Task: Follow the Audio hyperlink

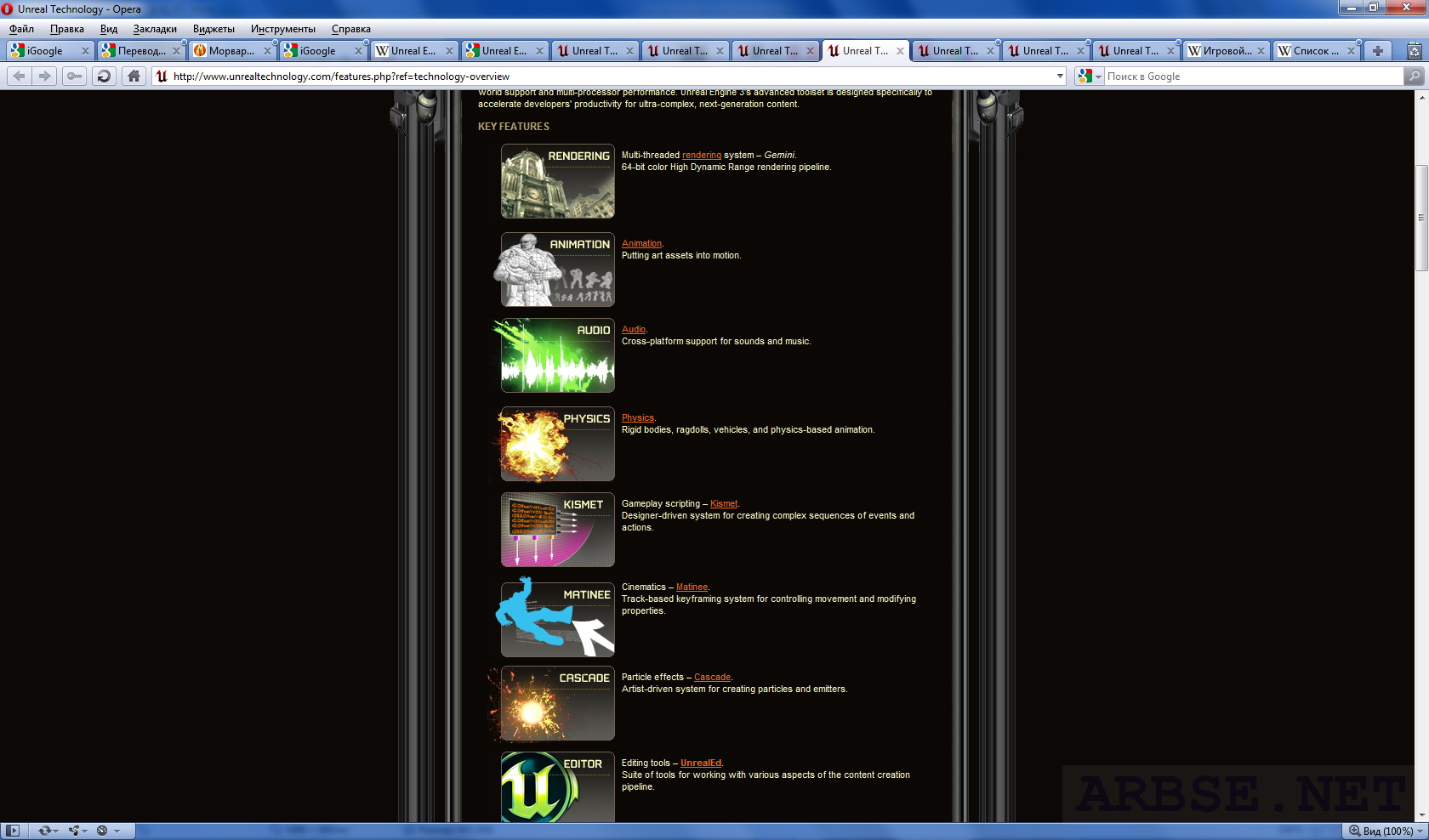Action: (x=634, y=329)
